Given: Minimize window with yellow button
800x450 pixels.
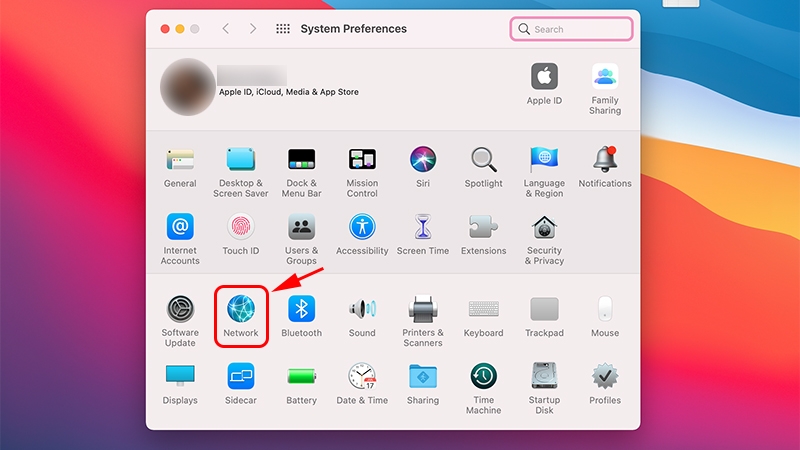Looking at the screenshot, I should point(180,29).
